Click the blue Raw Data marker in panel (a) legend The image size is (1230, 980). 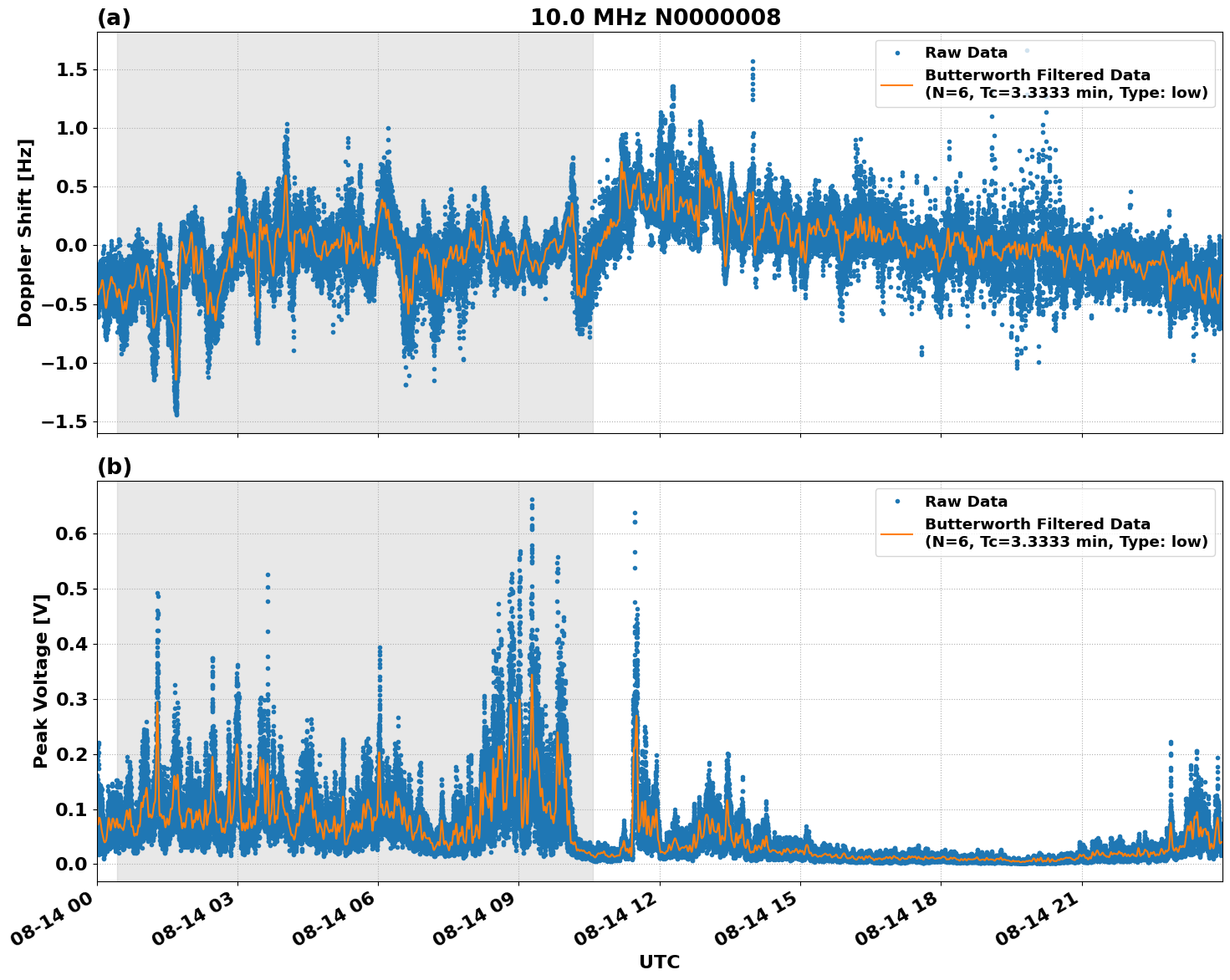899,52
